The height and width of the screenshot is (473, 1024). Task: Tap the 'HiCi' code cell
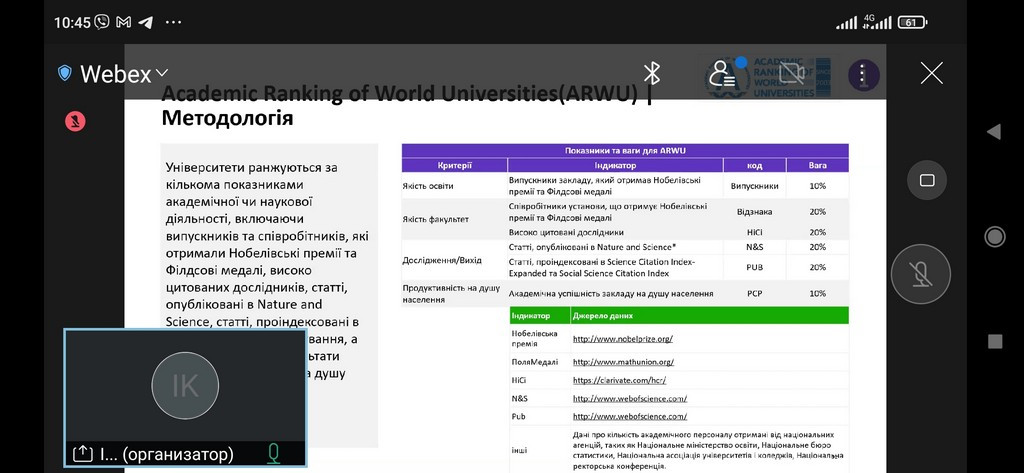[x=754, y=232]
